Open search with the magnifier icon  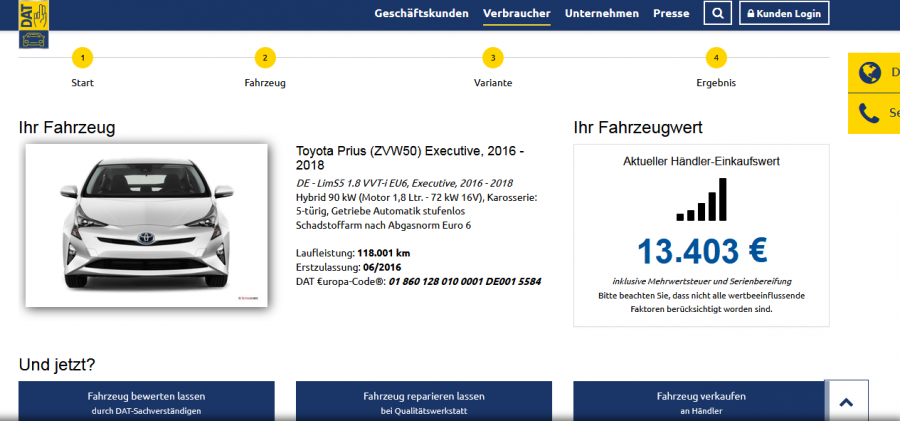(x=717, y=14)
